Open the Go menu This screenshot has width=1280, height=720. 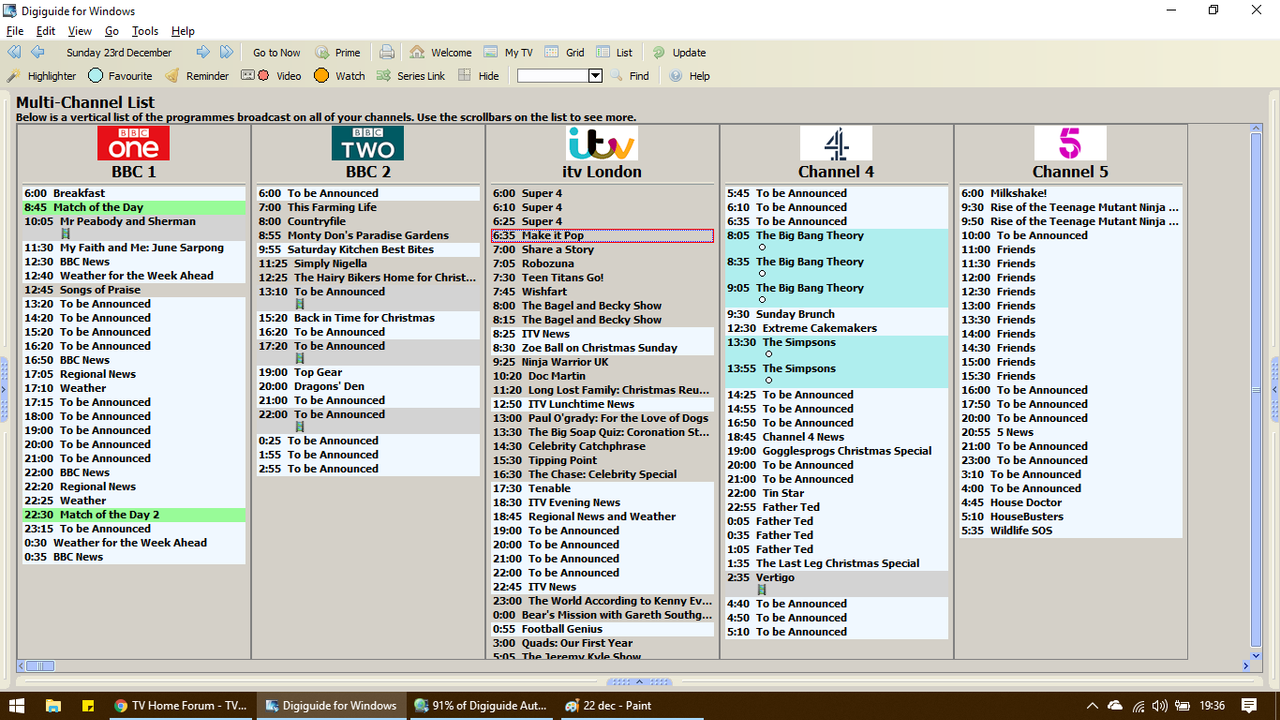pos(112,31)
